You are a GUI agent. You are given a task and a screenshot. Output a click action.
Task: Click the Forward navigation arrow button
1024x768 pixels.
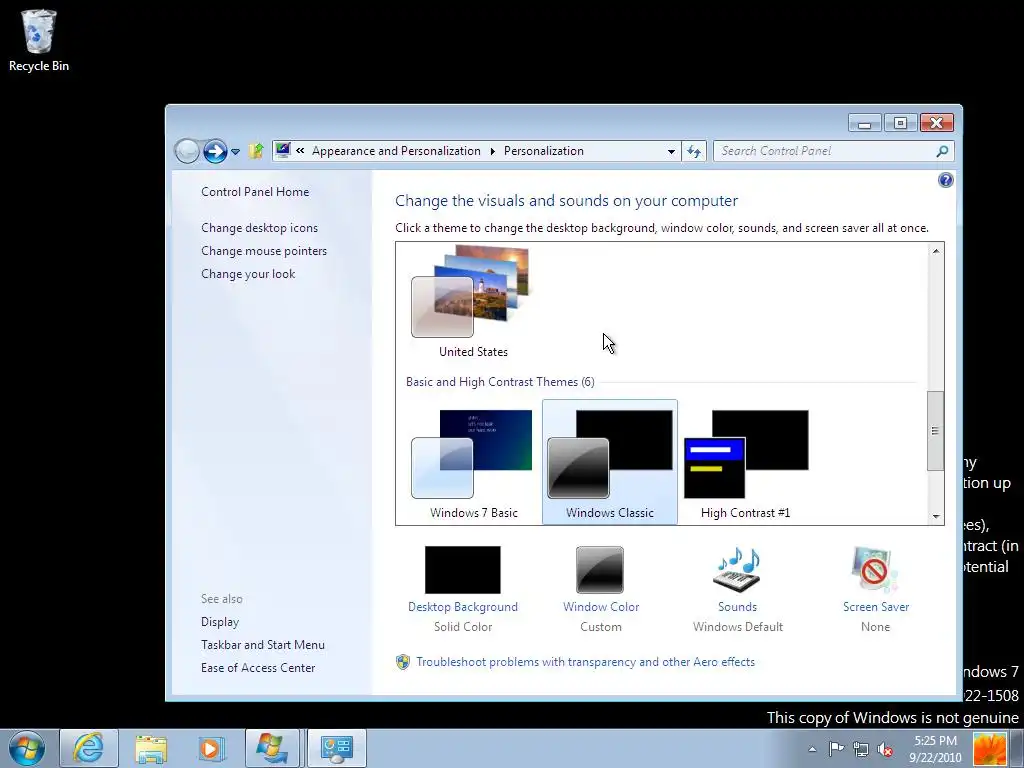point(215,152)
